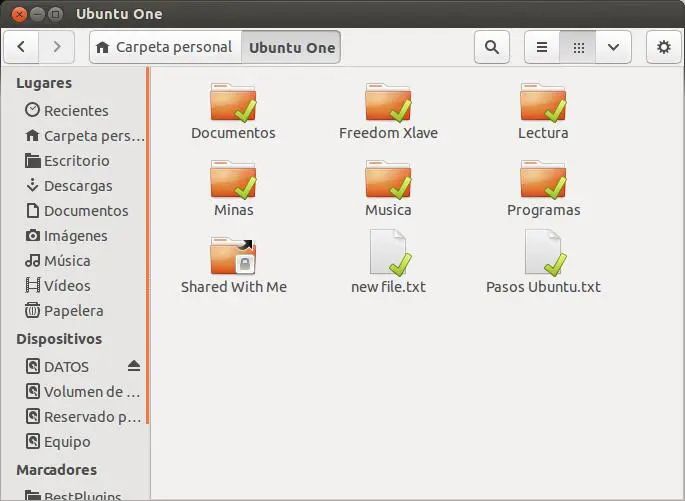
Task: Open Recientes in the sidebar
Action: pos(74,111)
